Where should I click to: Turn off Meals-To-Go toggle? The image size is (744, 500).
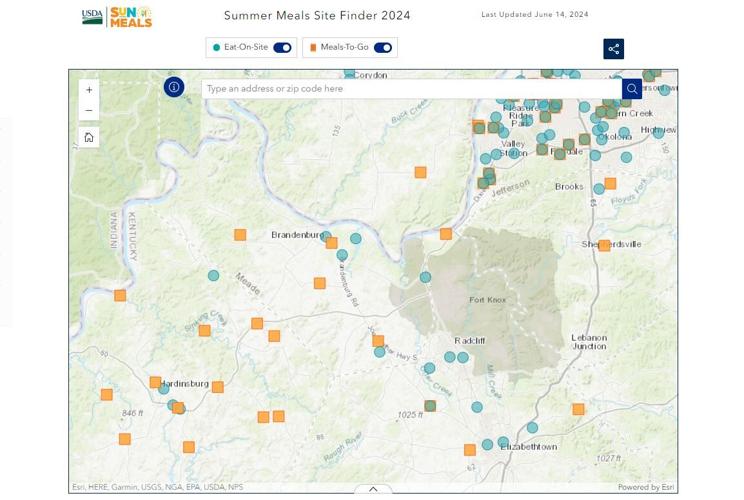383,47
